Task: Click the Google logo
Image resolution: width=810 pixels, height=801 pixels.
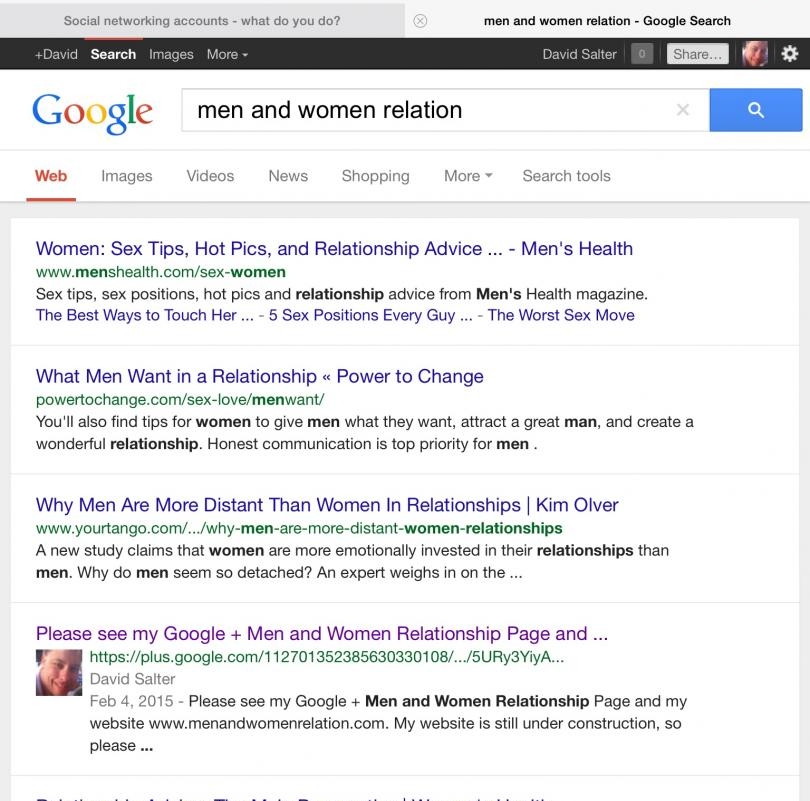Action: coord(92,113)
